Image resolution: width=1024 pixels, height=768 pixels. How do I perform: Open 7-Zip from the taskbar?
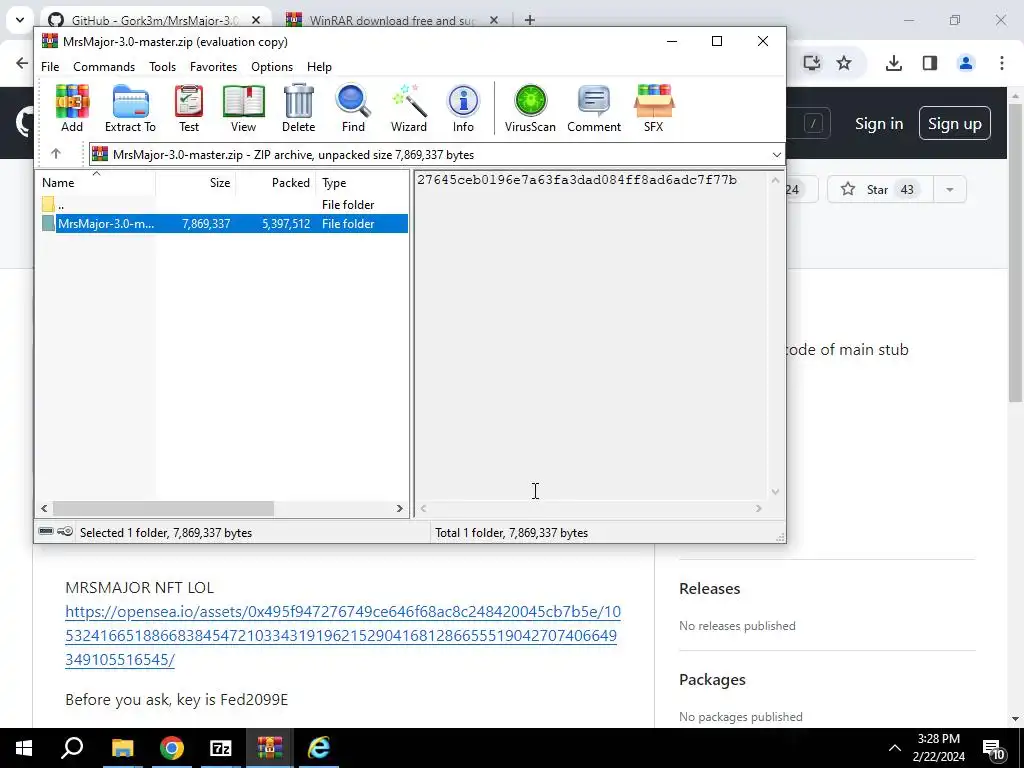[x=220, y=748]
